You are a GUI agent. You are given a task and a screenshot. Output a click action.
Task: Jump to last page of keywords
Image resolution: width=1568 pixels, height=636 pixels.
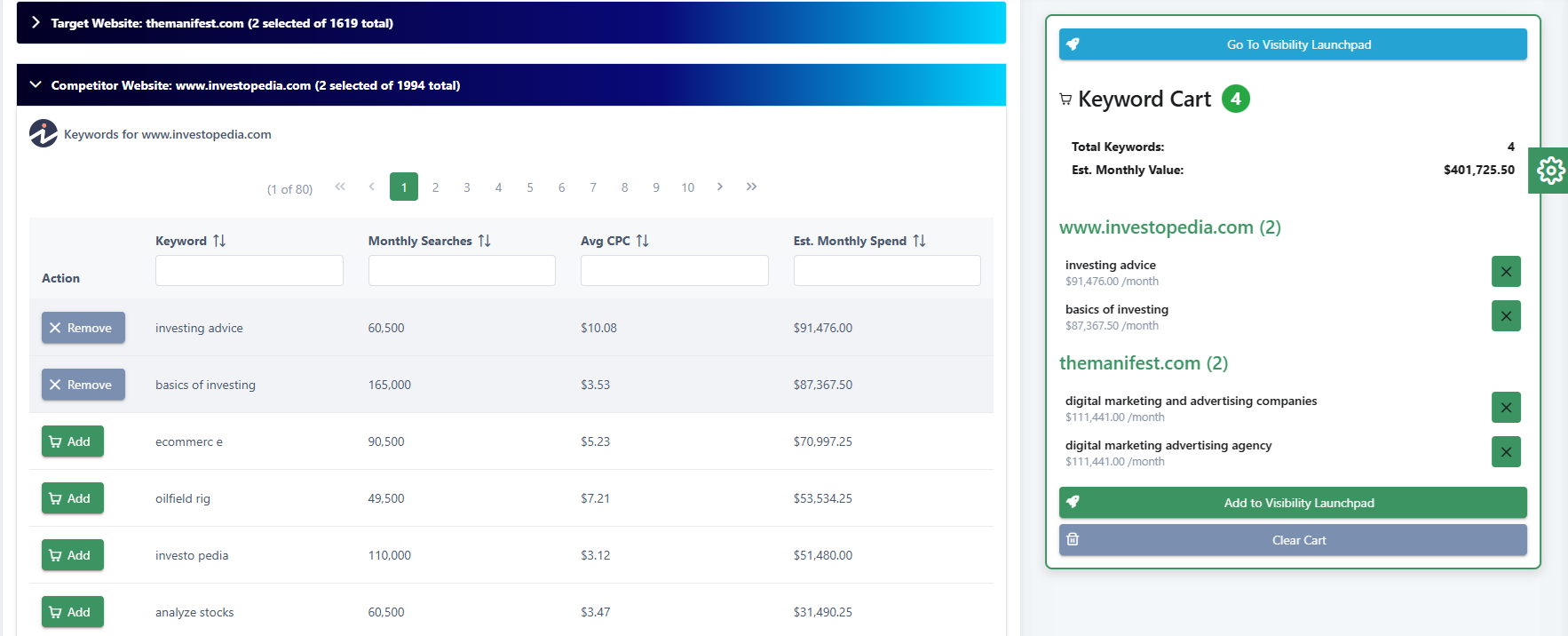(x=751, y=187)
